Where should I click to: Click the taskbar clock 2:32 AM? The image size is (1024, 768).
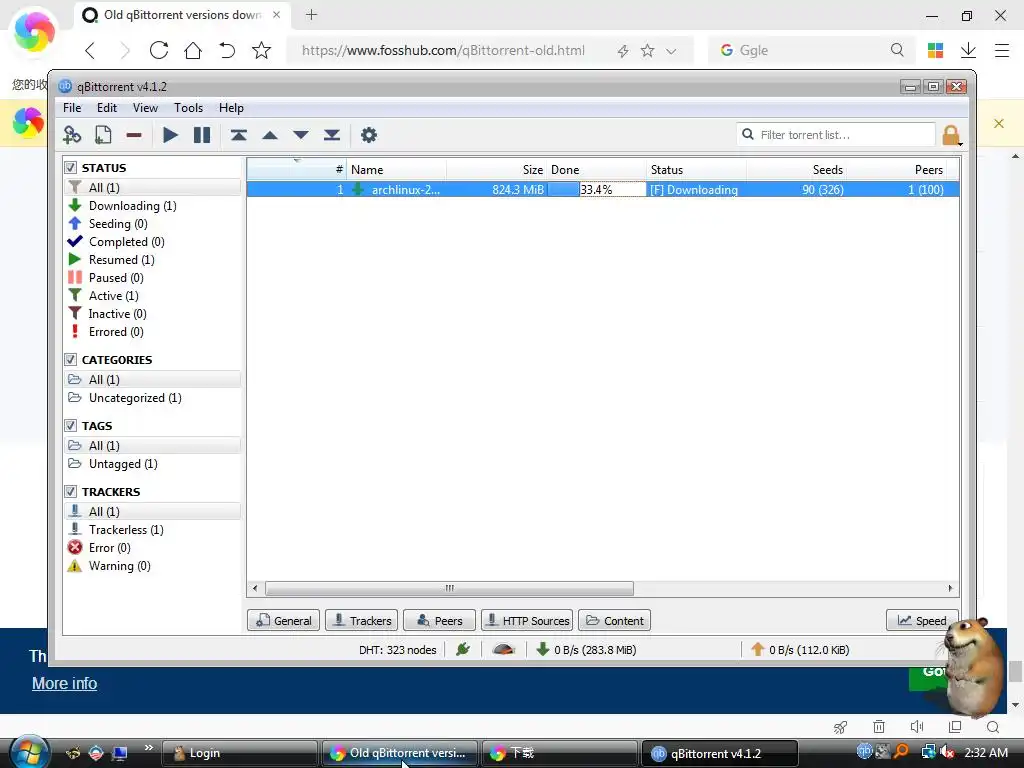pyautogui.click(x=986, y=752)
